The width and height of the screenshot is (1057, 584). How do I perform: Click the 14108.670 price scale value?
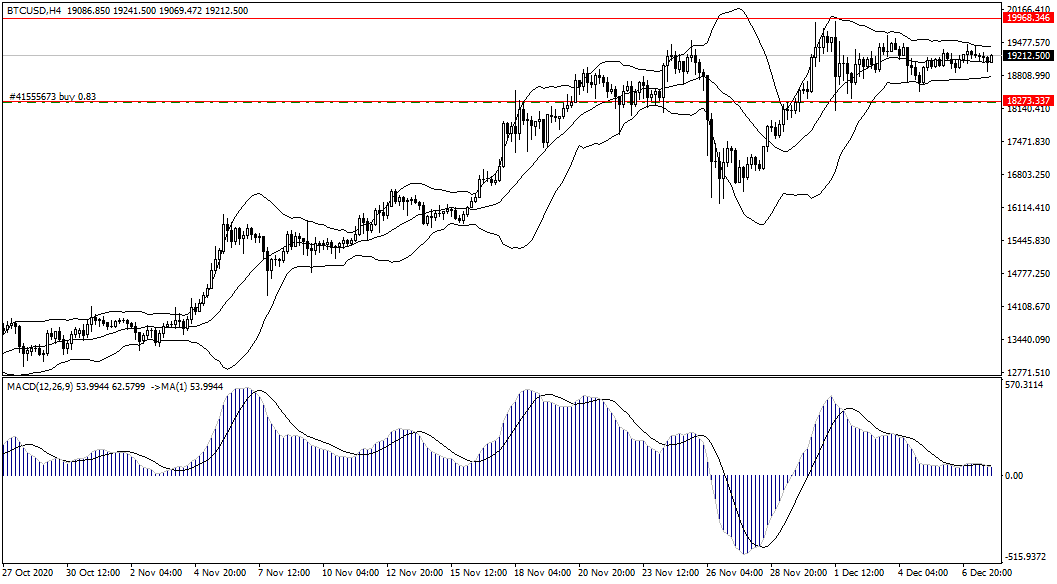pyautogui.click(x=1028, y=307)
